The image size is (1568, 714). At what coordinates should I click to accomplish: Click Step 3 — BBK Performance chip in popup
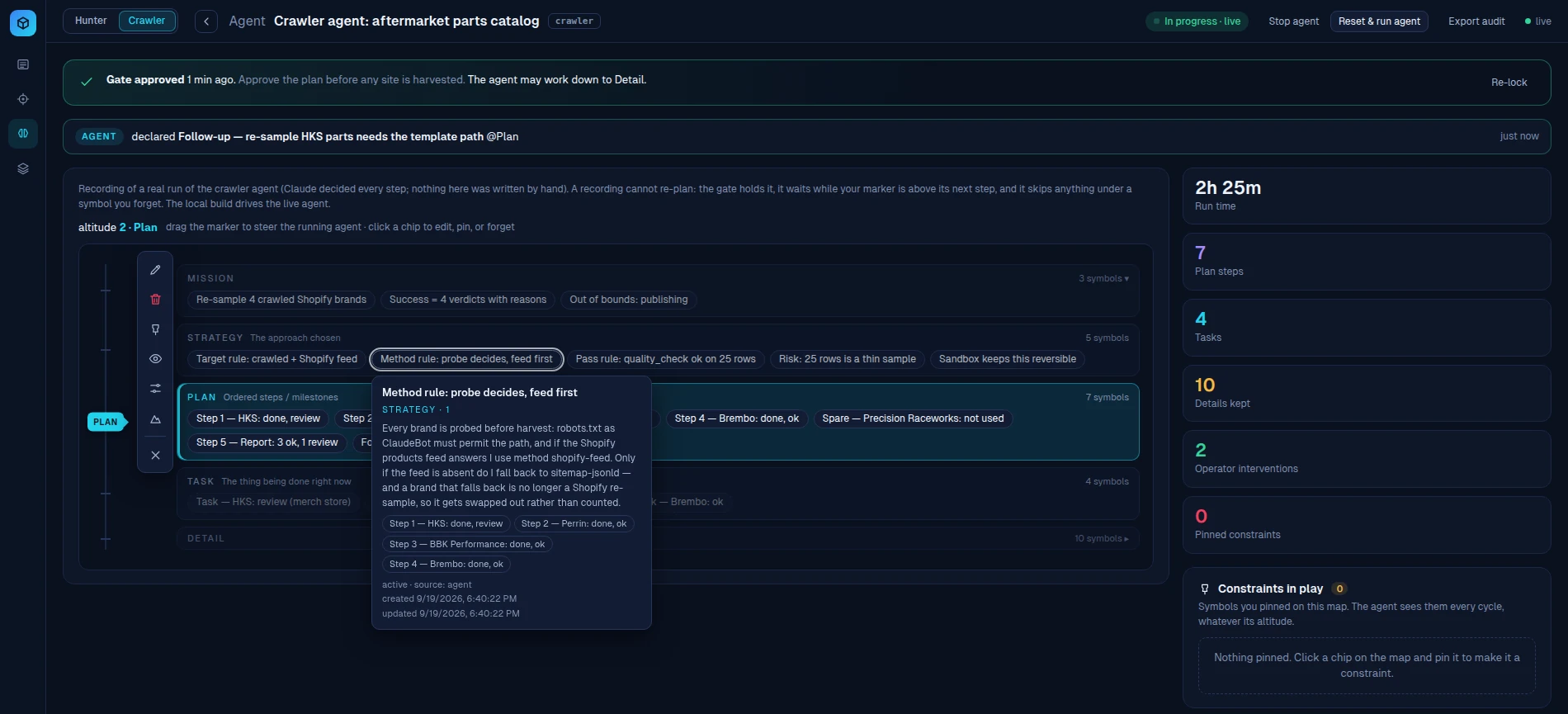pos(467,544)
